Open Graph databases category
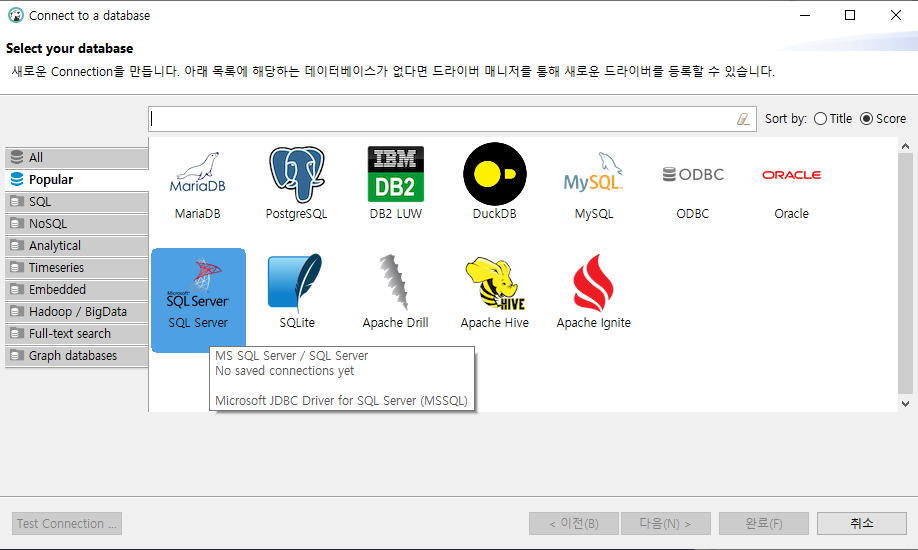 (x=77, y=356)
